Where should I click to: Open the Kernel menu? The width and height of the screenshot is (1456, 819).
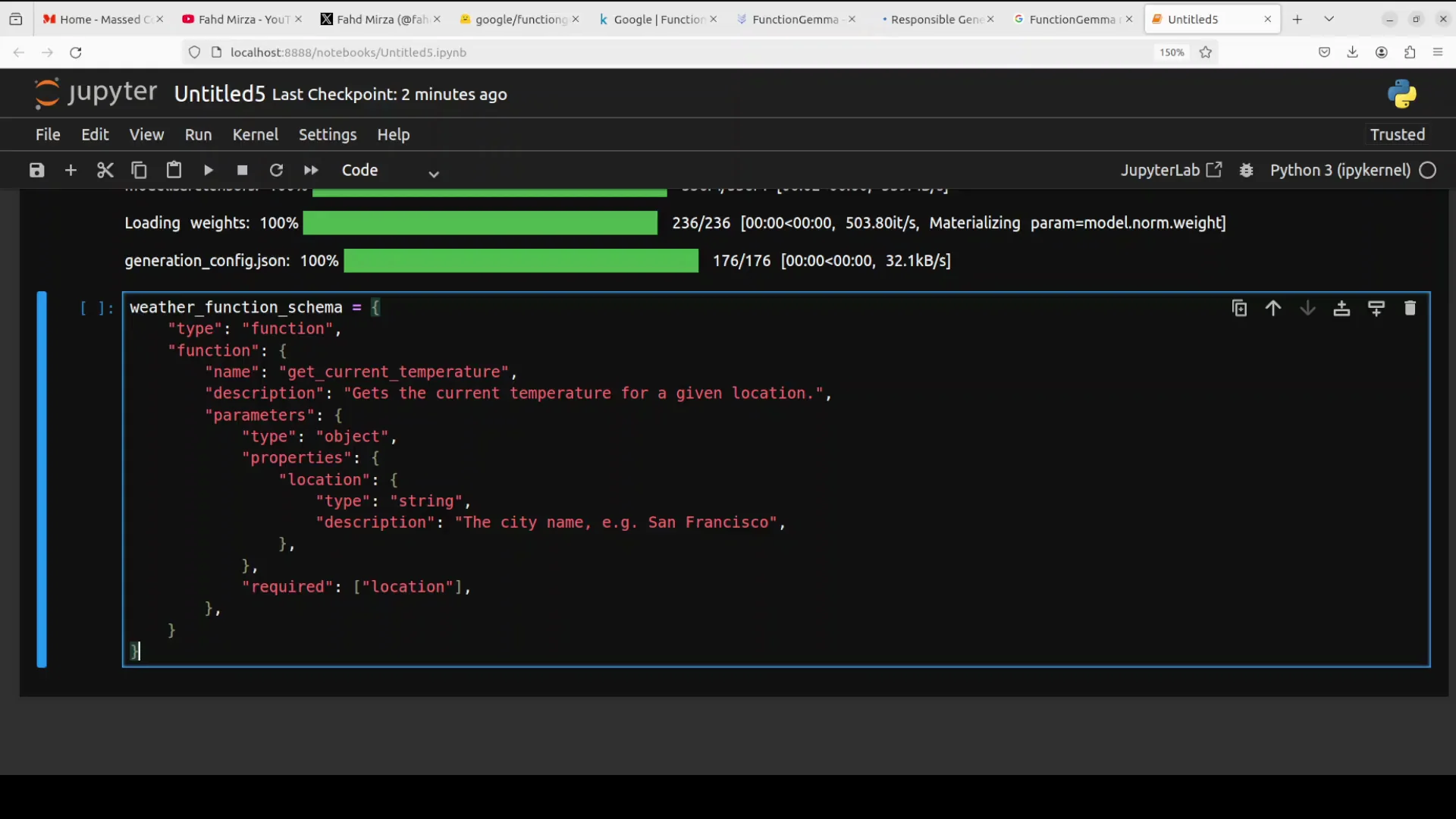pyautogui.click(x=256, y=134)
